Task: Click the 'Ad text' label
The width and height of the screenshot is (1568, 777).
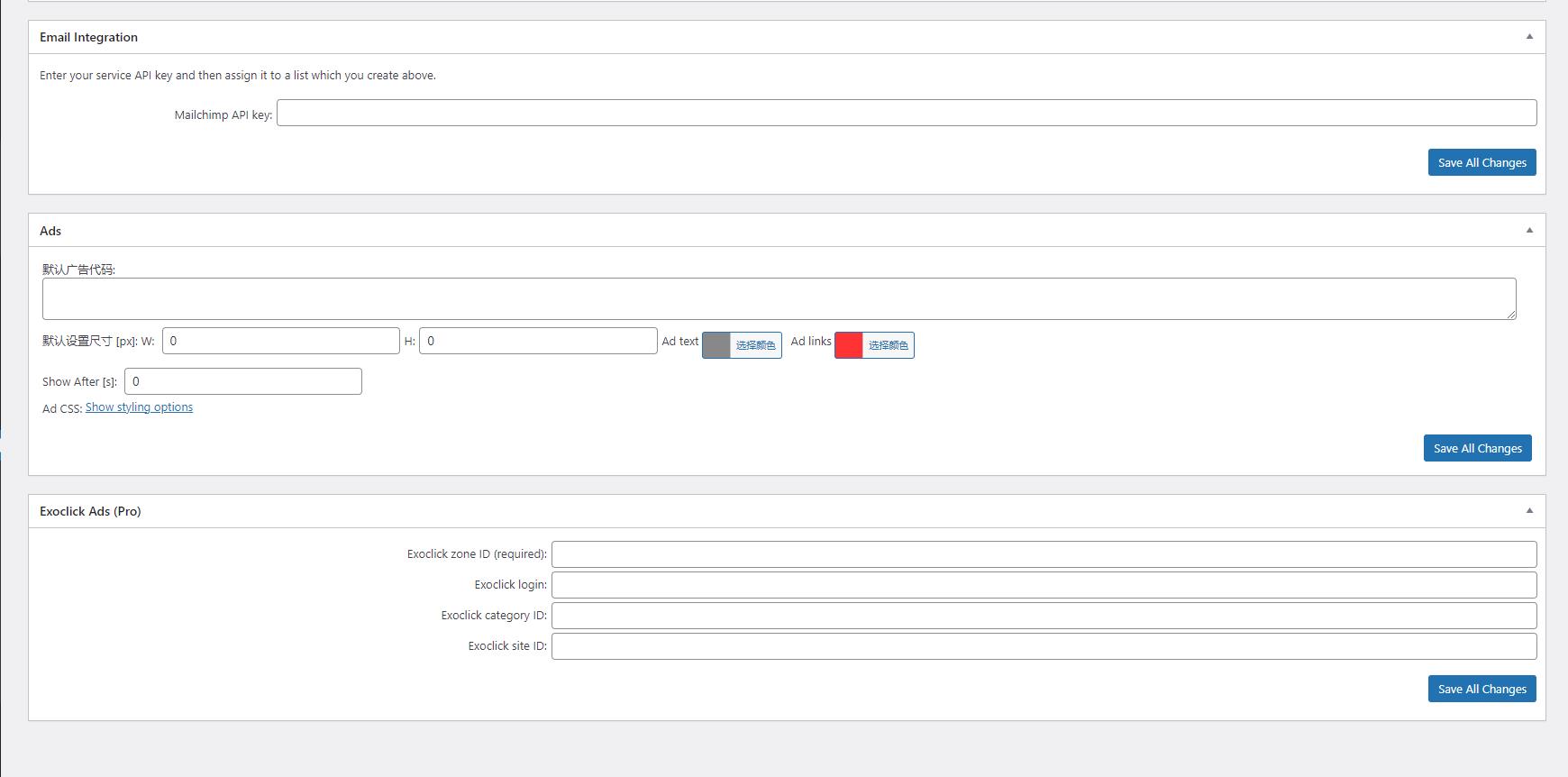Action: pos(680,342)
